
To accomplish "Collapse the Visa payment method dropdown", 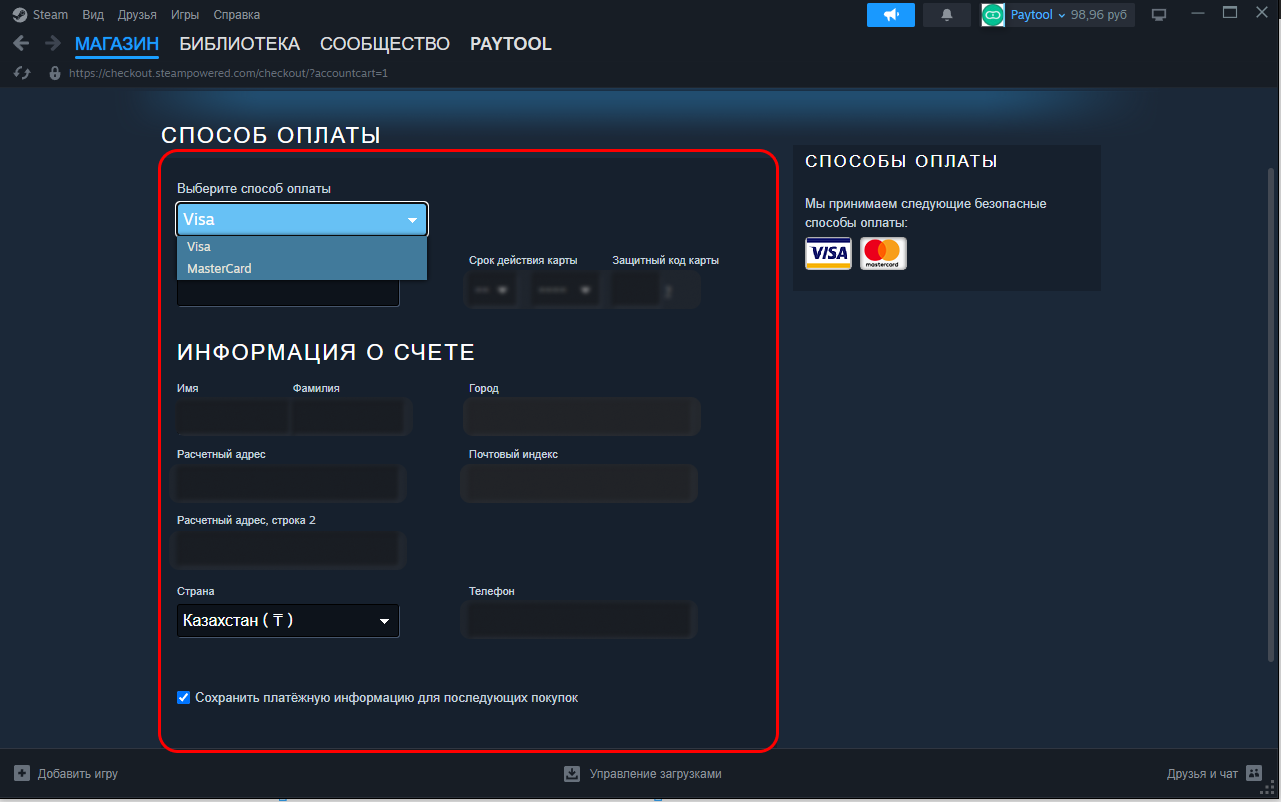I will [302, 220].
